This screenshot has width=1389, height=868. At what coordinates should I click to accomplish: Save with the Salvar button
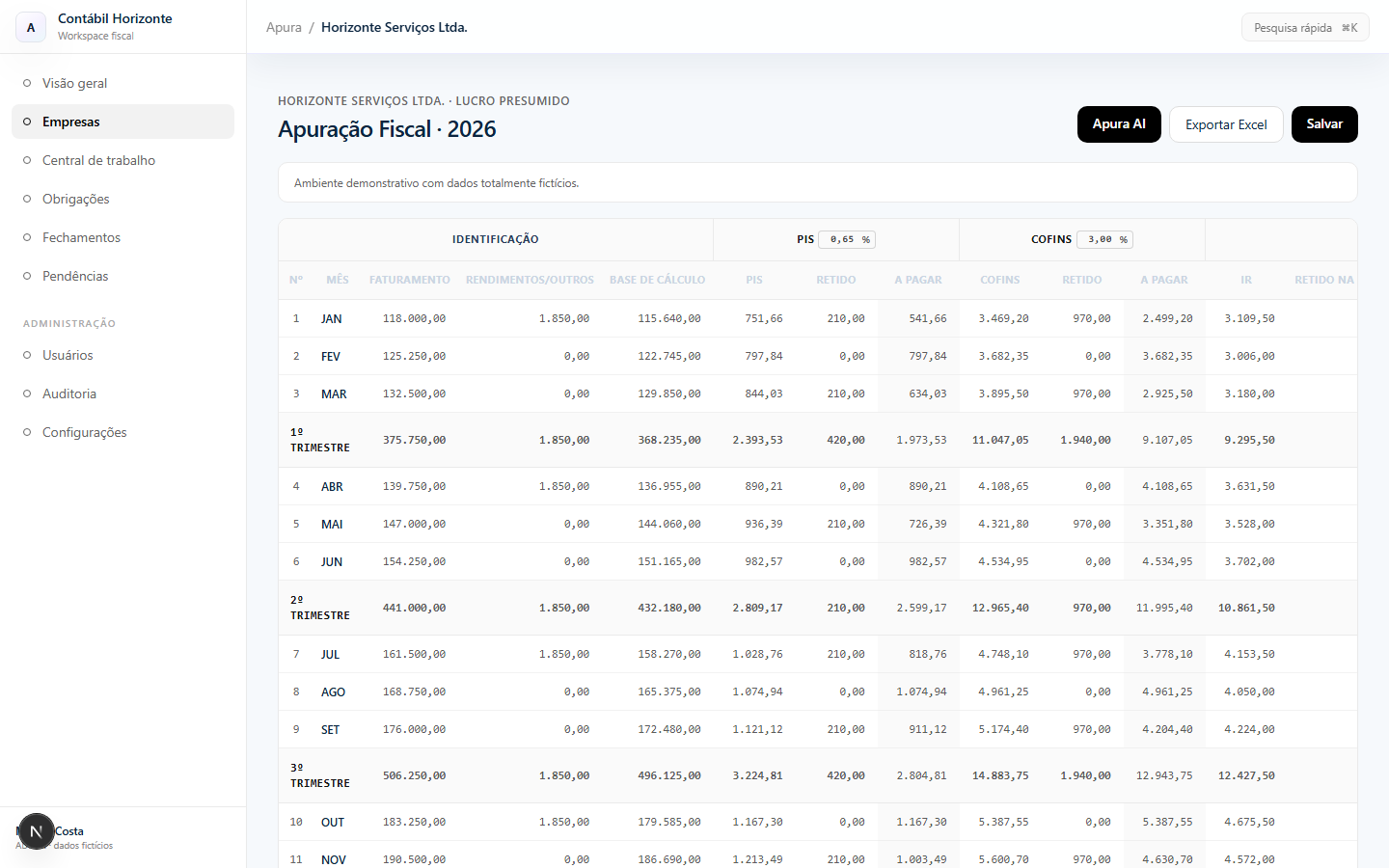click(x=1324, y=124)
